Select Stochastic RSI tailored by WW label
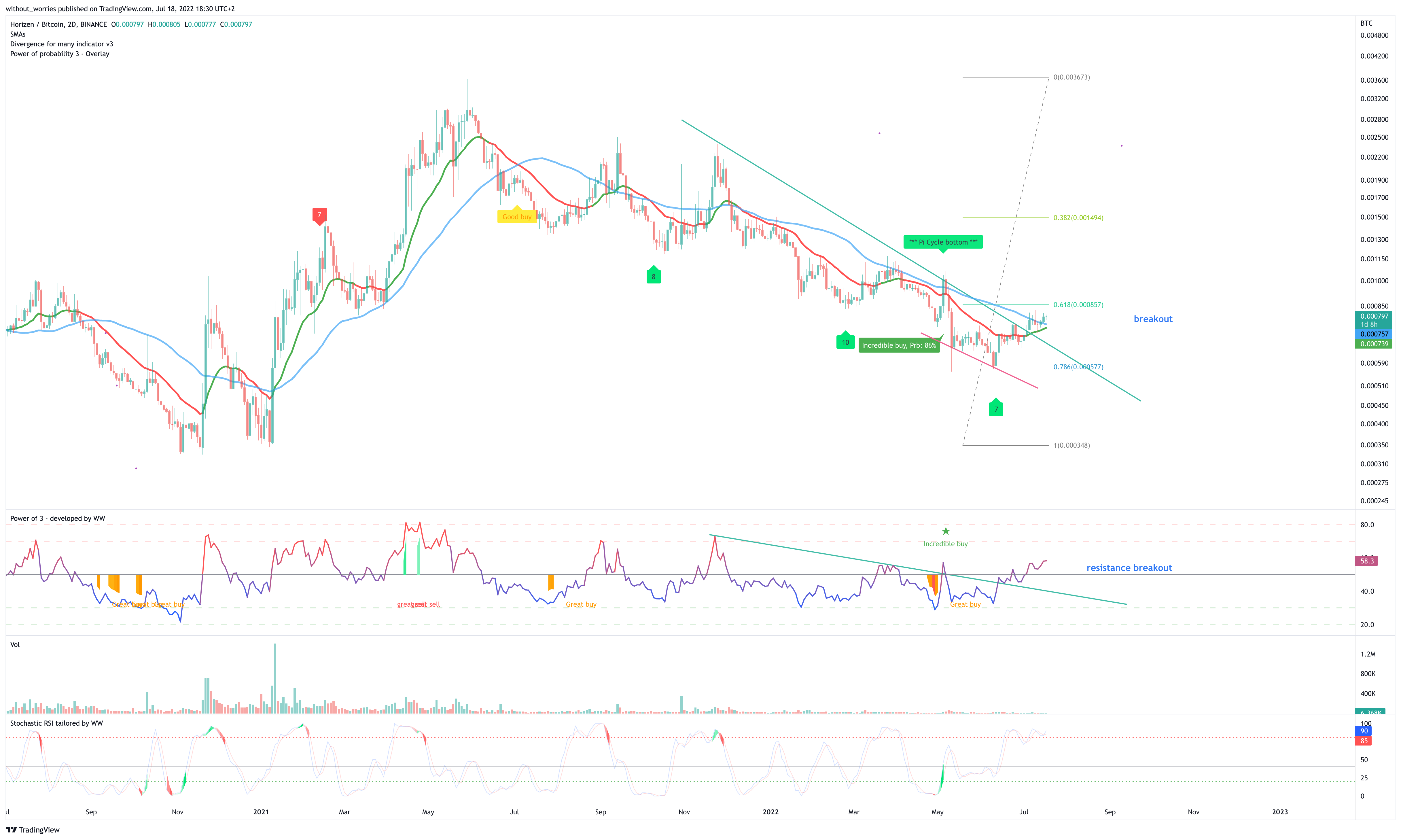This screenshot has width=1401, height=840. point(56,723)
